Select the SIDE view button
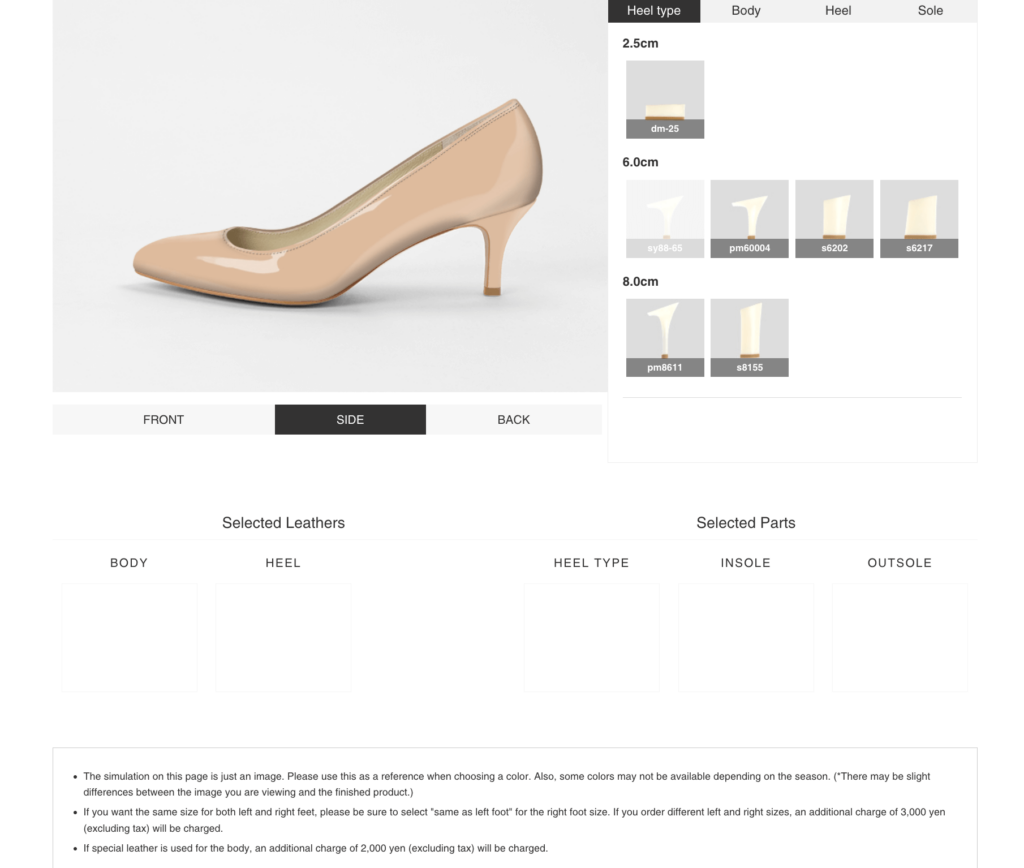The image size is (1024, 868). click(x=350, y=420)
